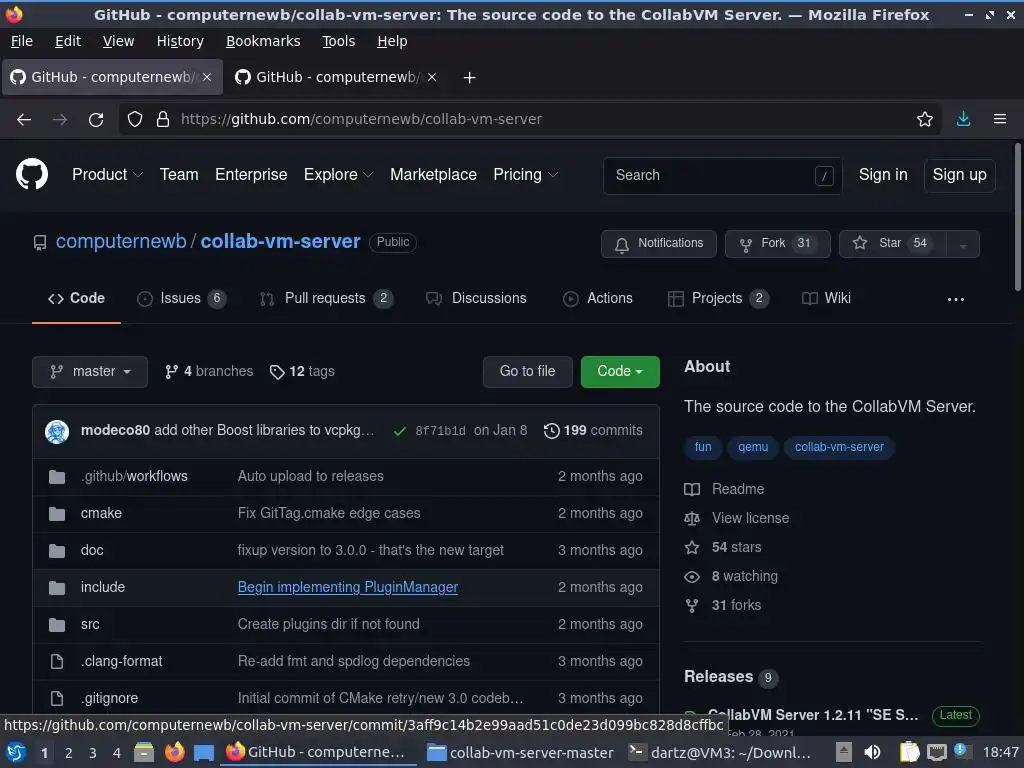Open the master branch selector
1024x768 pixels.
[x=90, y=372]
